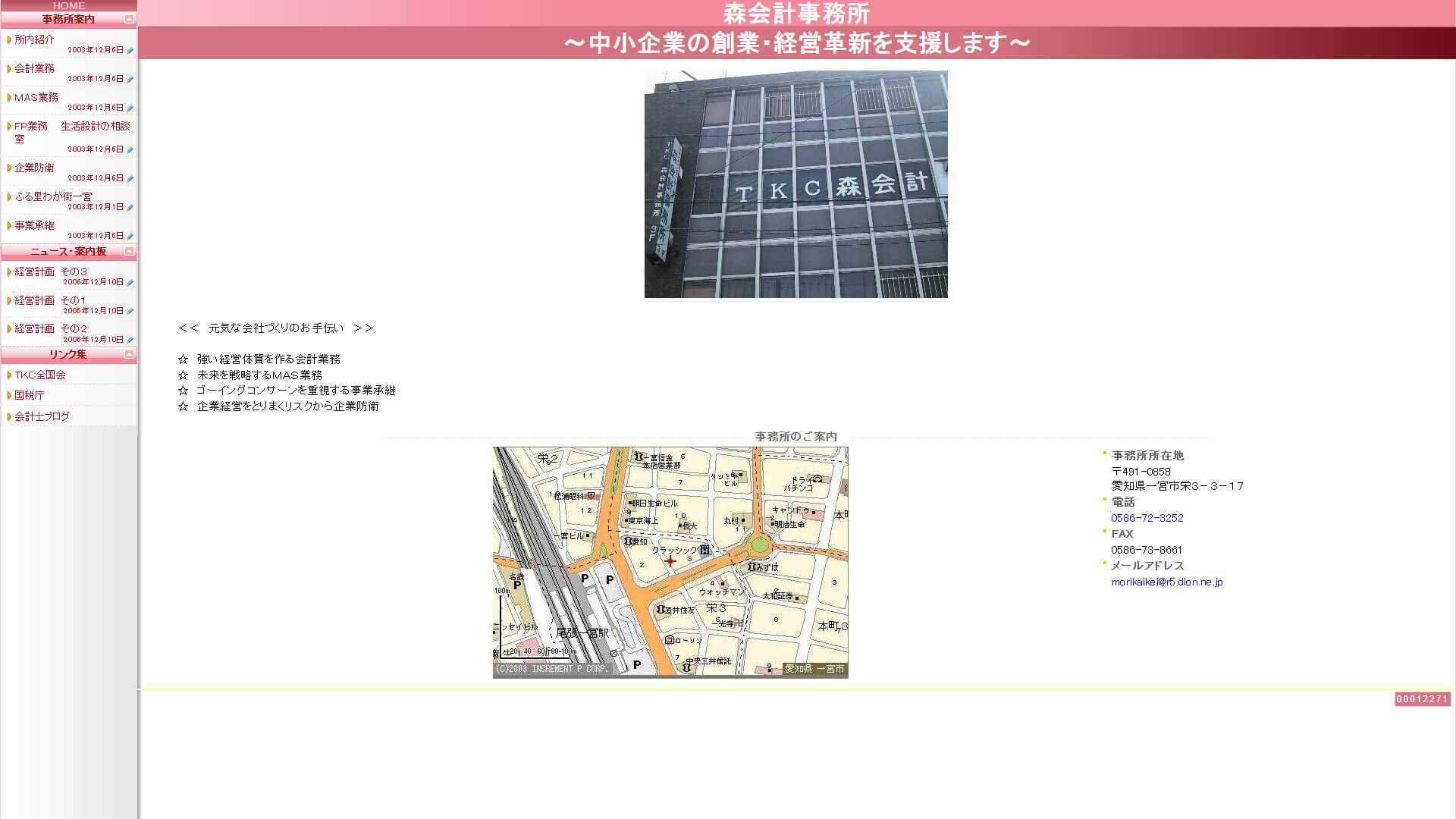This screenshot has width=1456, height=819.
Task: Open the 国税庁 link
Action: pyautogui.click(x=30, y=395)
